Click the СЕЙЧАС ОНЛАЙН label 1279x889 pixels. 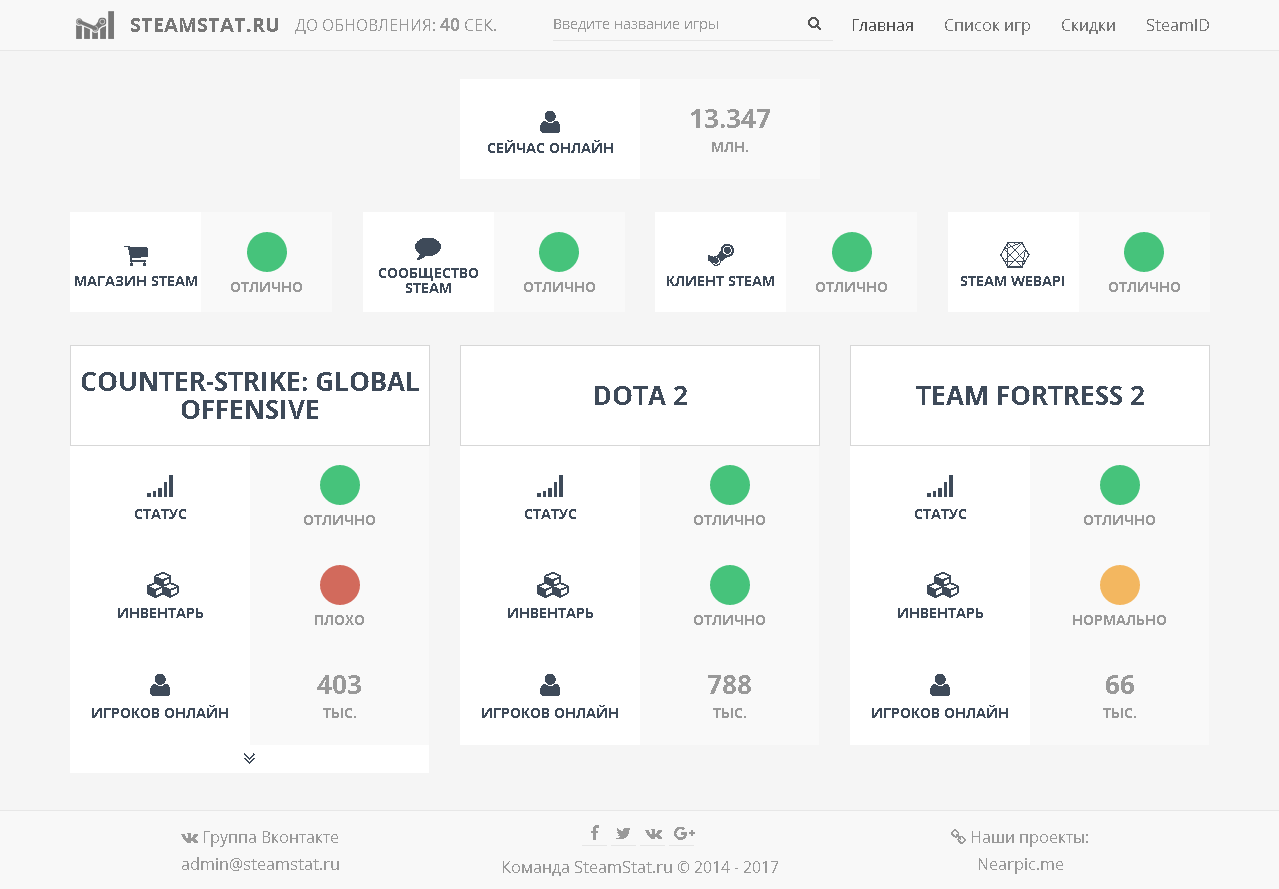550,148
